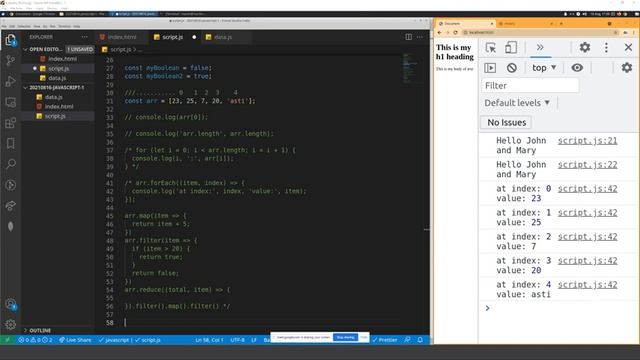Open Remote Explorer monitor icon
The image size is (640, 360).
(11, 102)
